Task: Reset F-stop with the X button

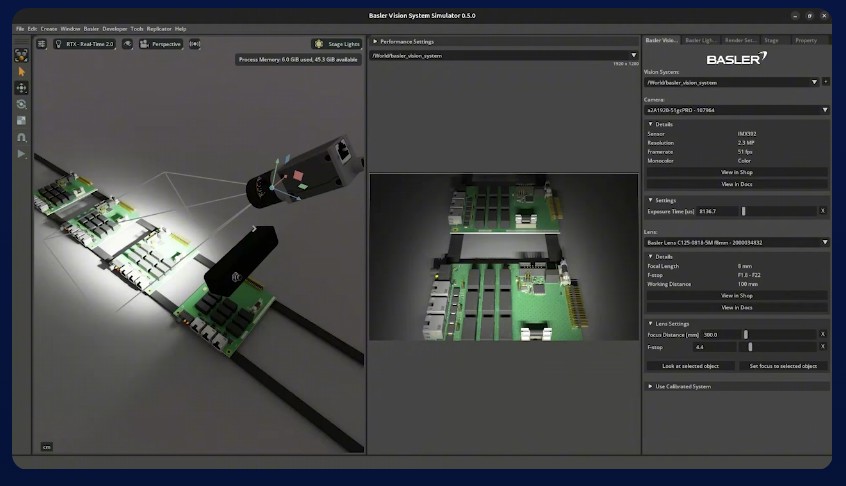Action: [823, 347]
